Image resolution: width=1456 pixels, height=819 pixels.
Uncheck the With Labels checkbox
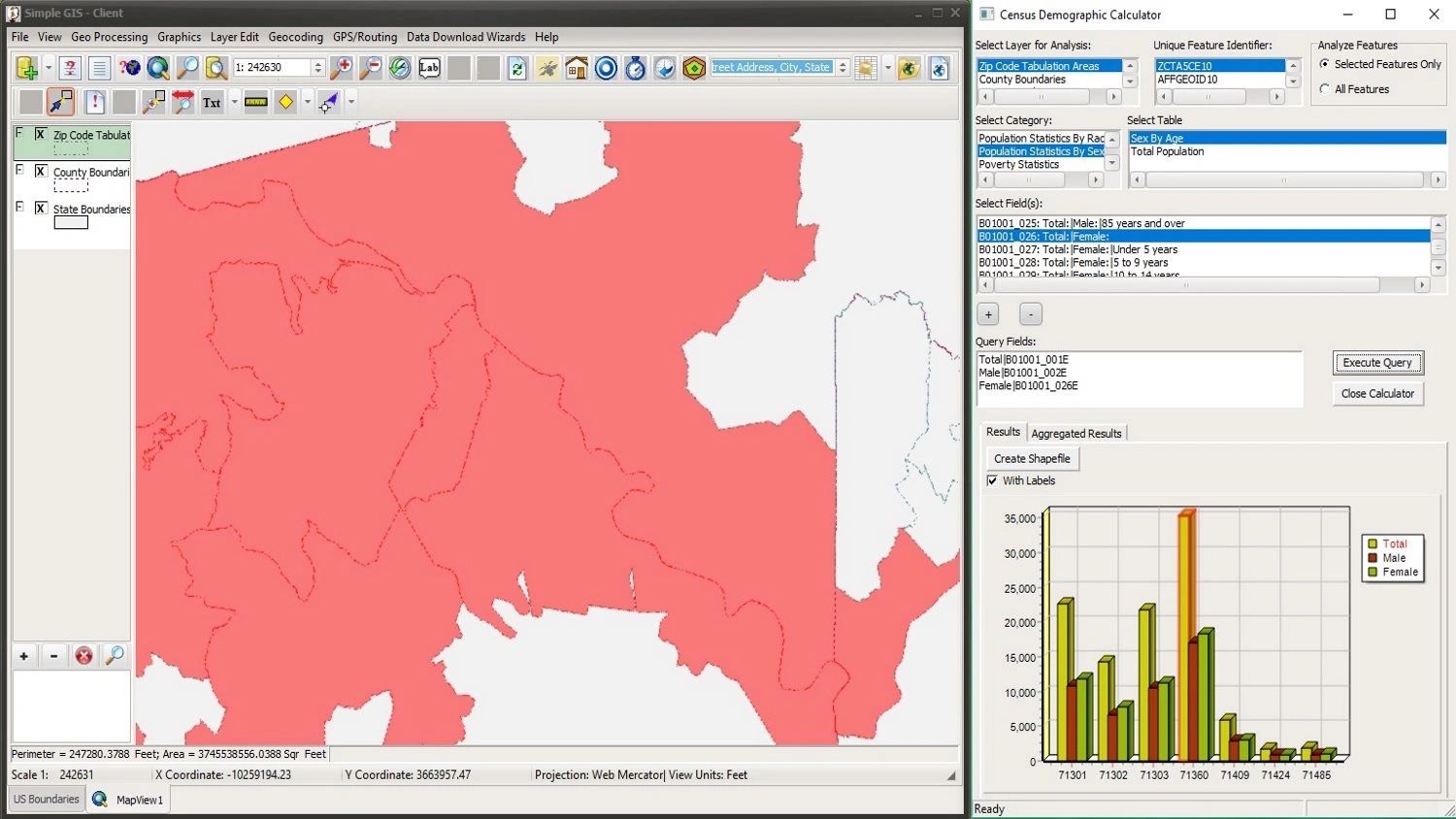click(992, 480)
